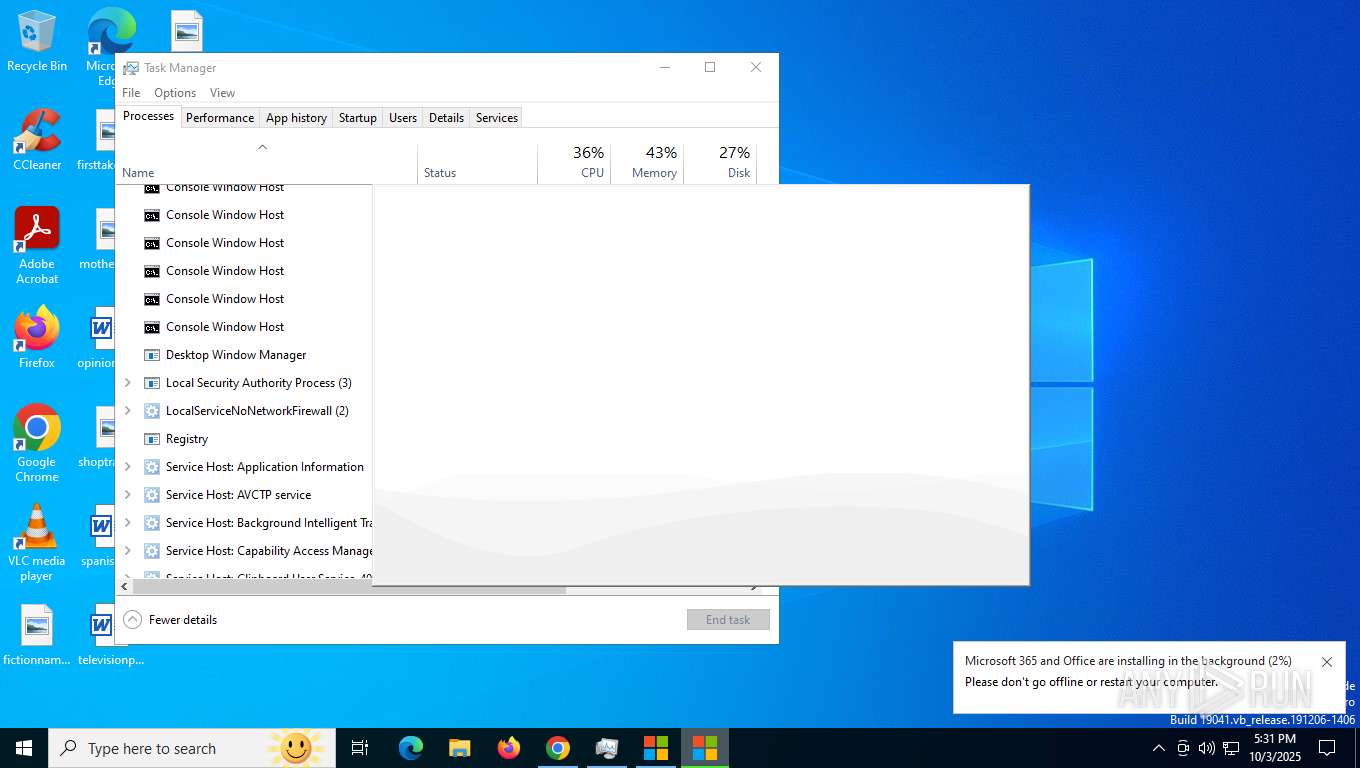Click the Fewer details label

tap(183, 620)
